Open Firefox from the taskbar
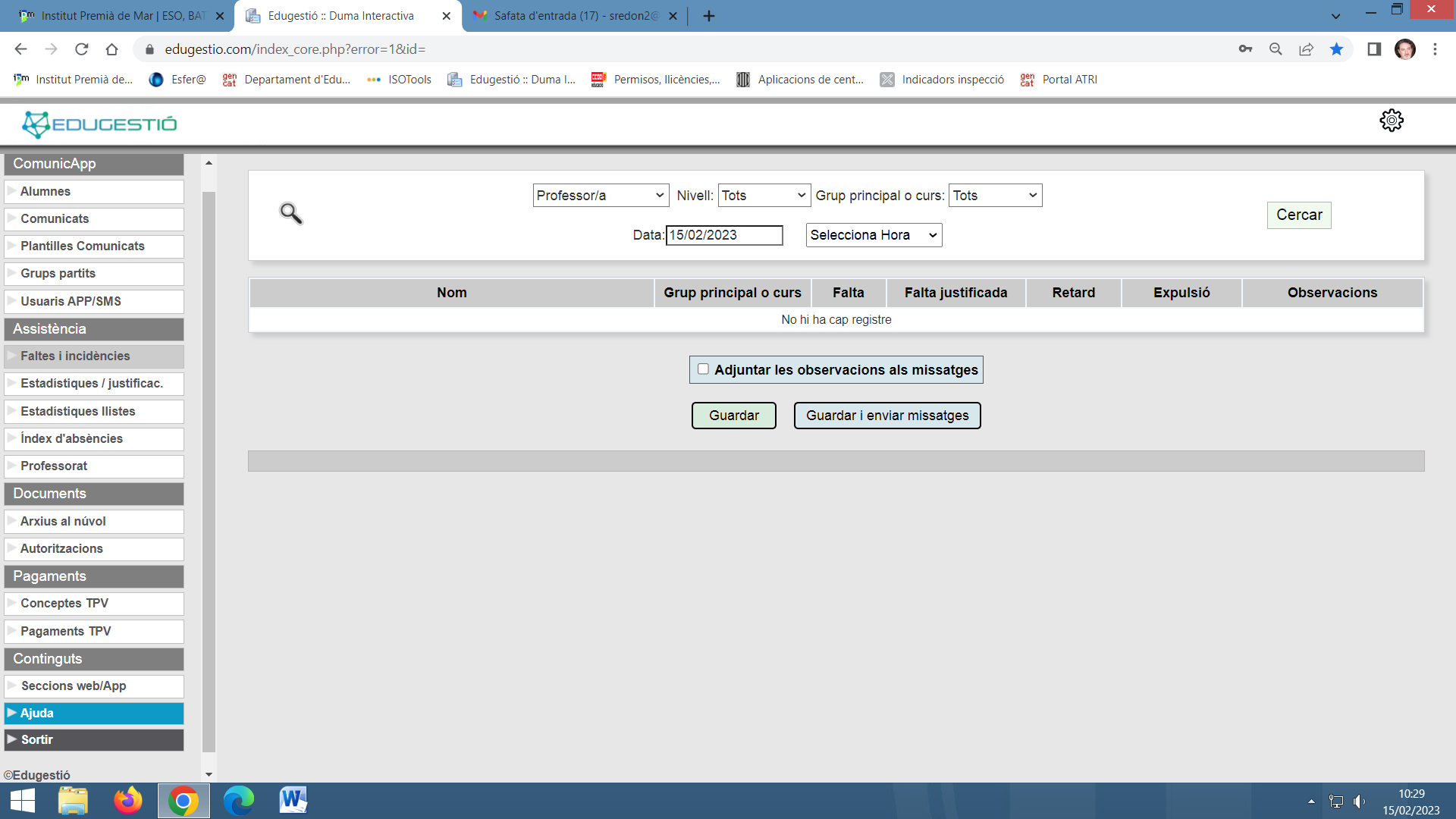 pos(127,801)
